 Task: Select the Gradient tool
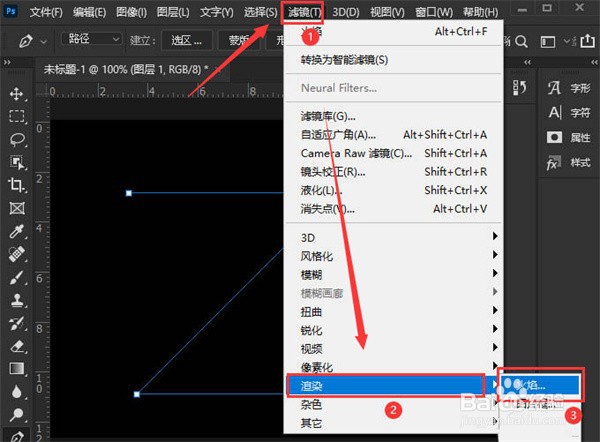(17, 369)
